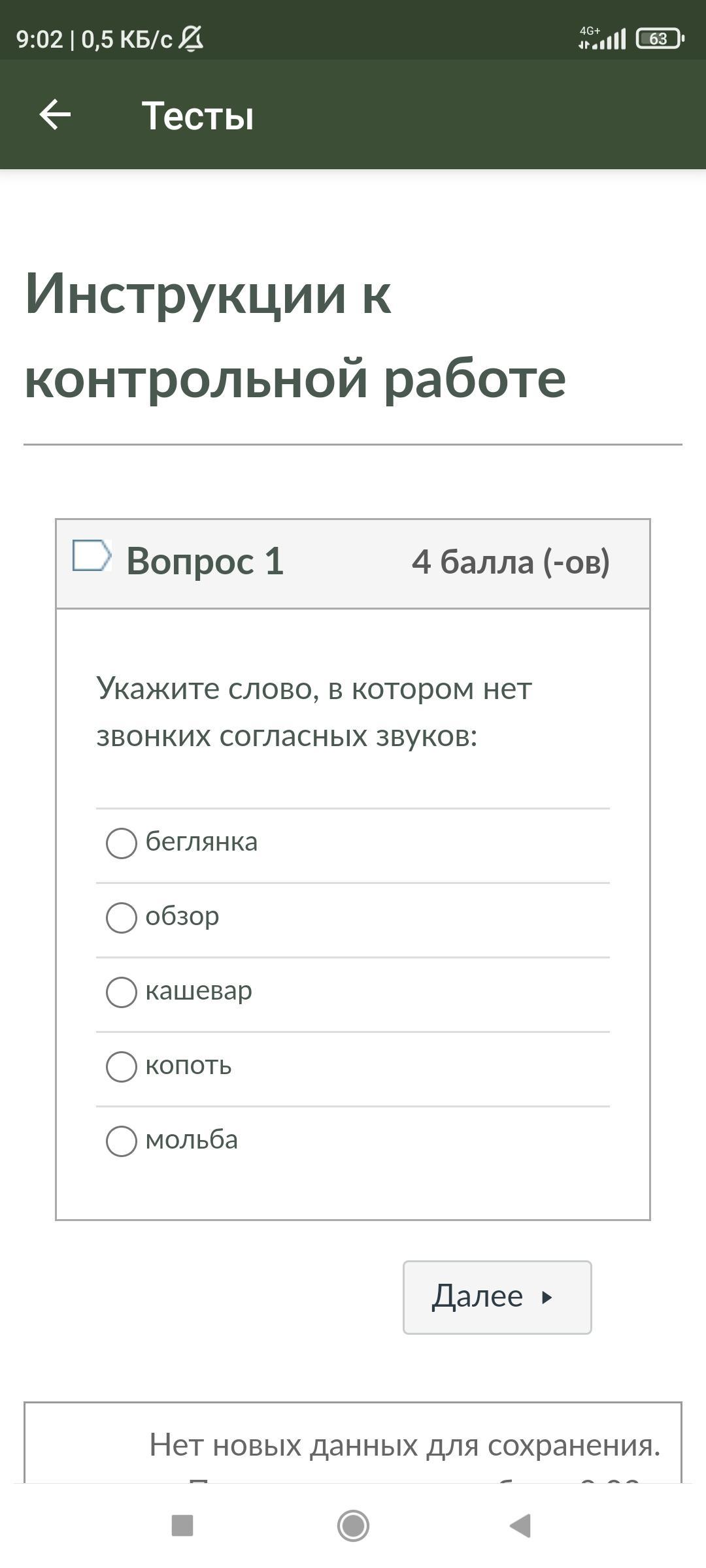Screen dimensions: 706x1568
Task: Tap the Android recent apps square
Action: coord(182,1526)
